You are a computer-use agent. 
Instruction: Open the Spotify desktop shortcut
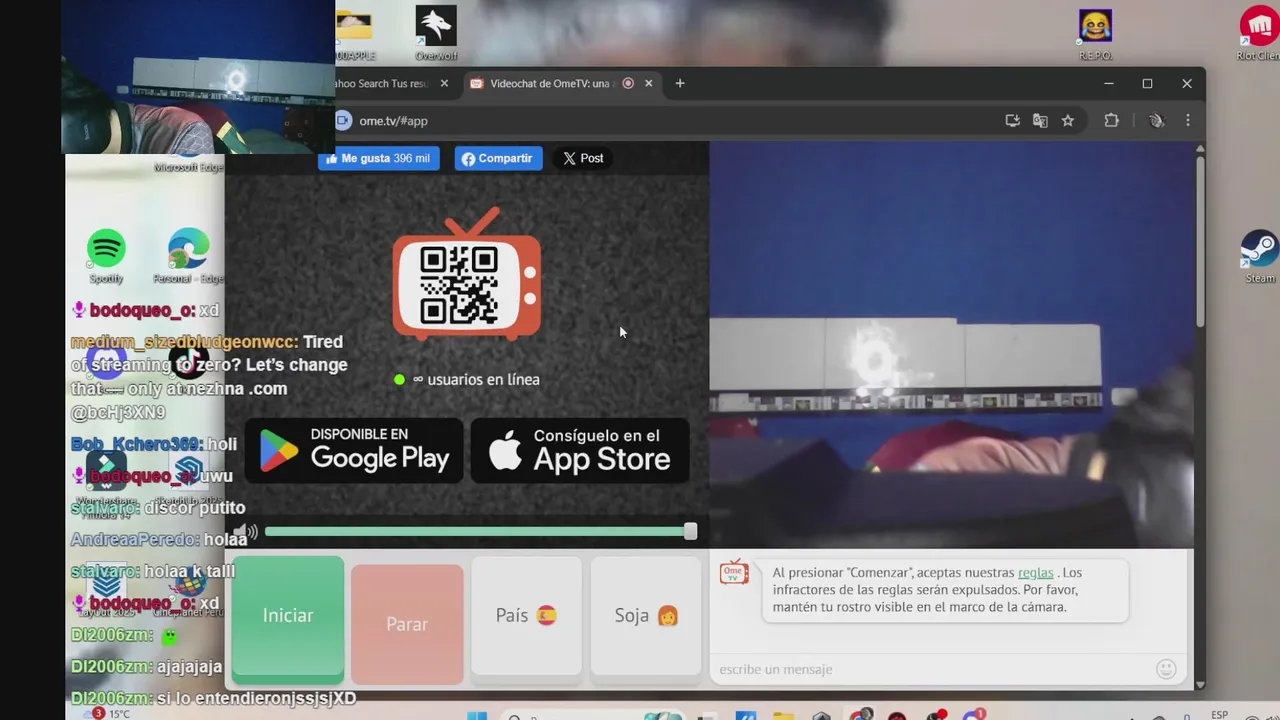(x=106, y=256)
